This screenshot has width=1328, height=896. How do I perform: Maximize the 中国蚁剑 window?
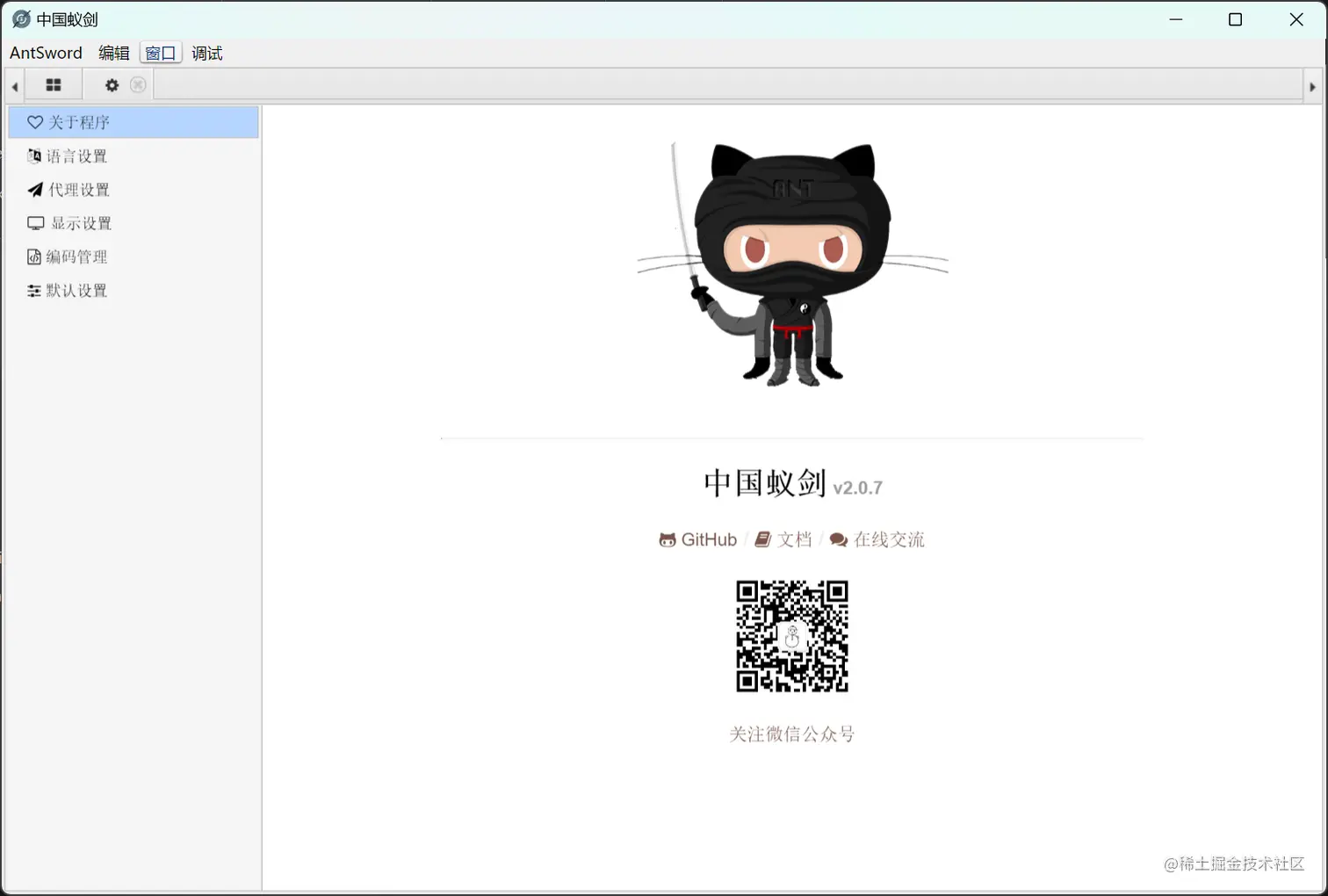pyautogui.click(x=1235, y=19)
